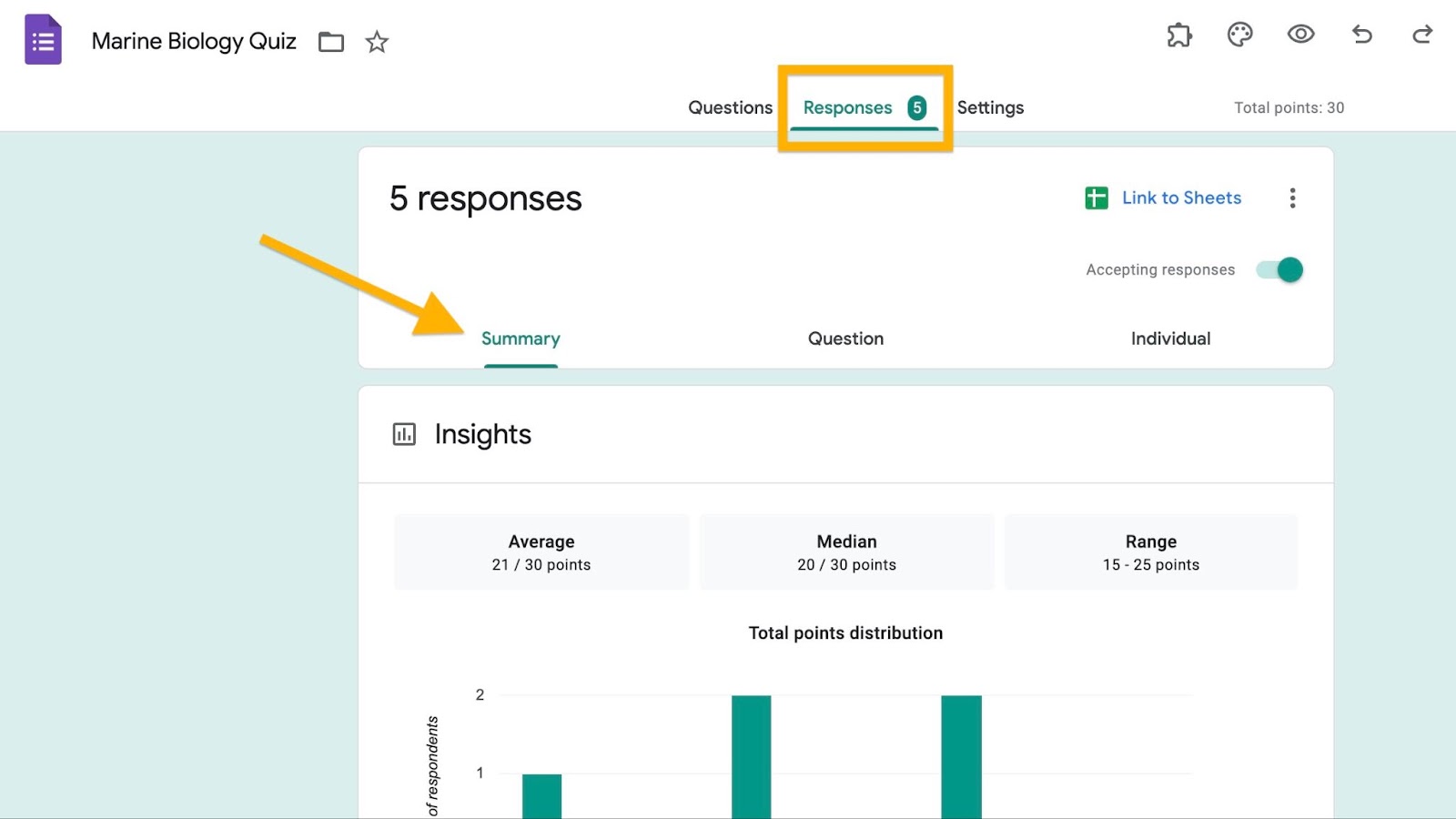This screenshot has height=819, width=1456.
Task: Star the Marine Biology Quiz form
Action: tap(377, 42)
